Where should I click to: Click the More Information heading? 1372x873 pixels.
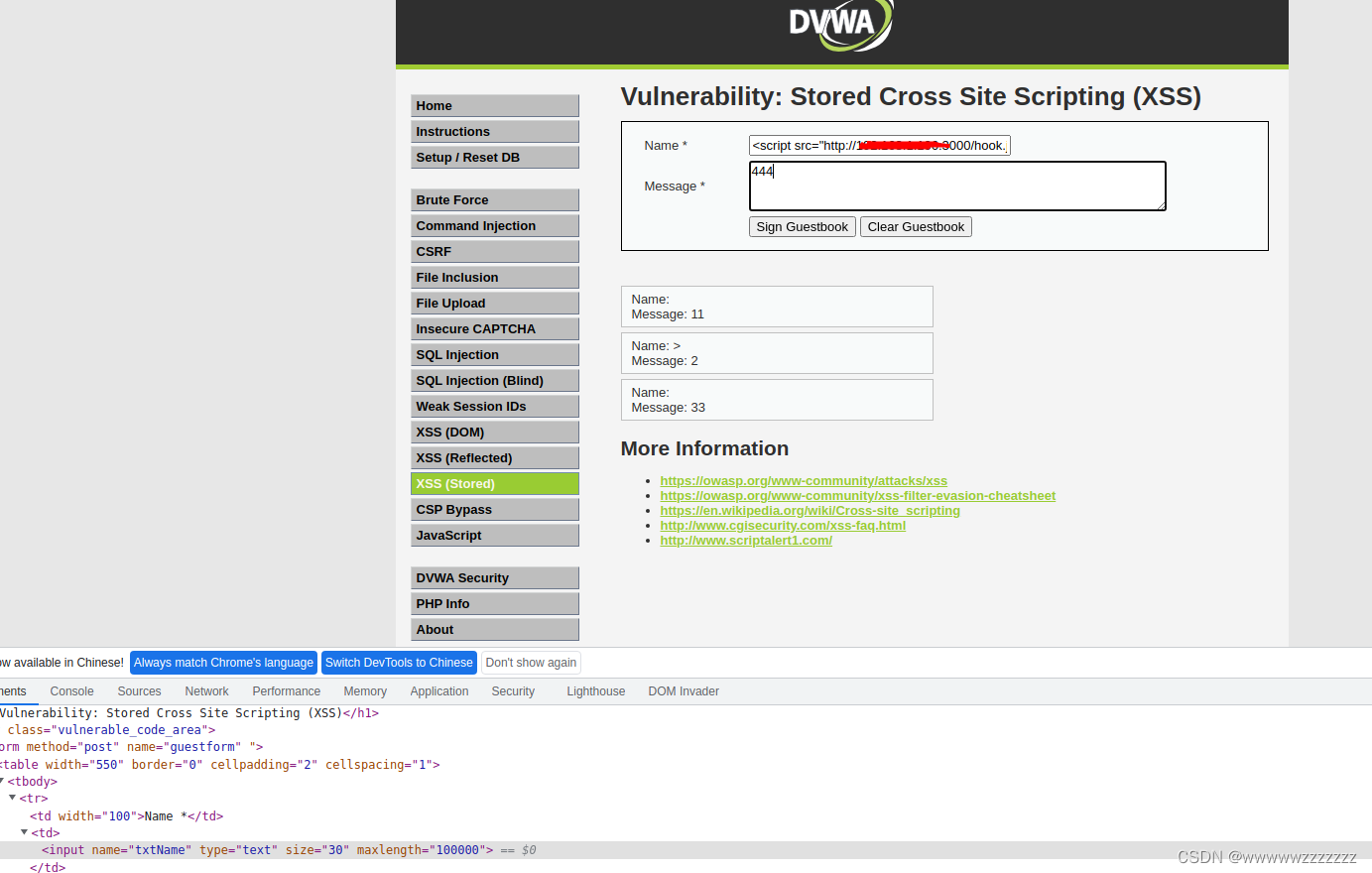(704, 448)
